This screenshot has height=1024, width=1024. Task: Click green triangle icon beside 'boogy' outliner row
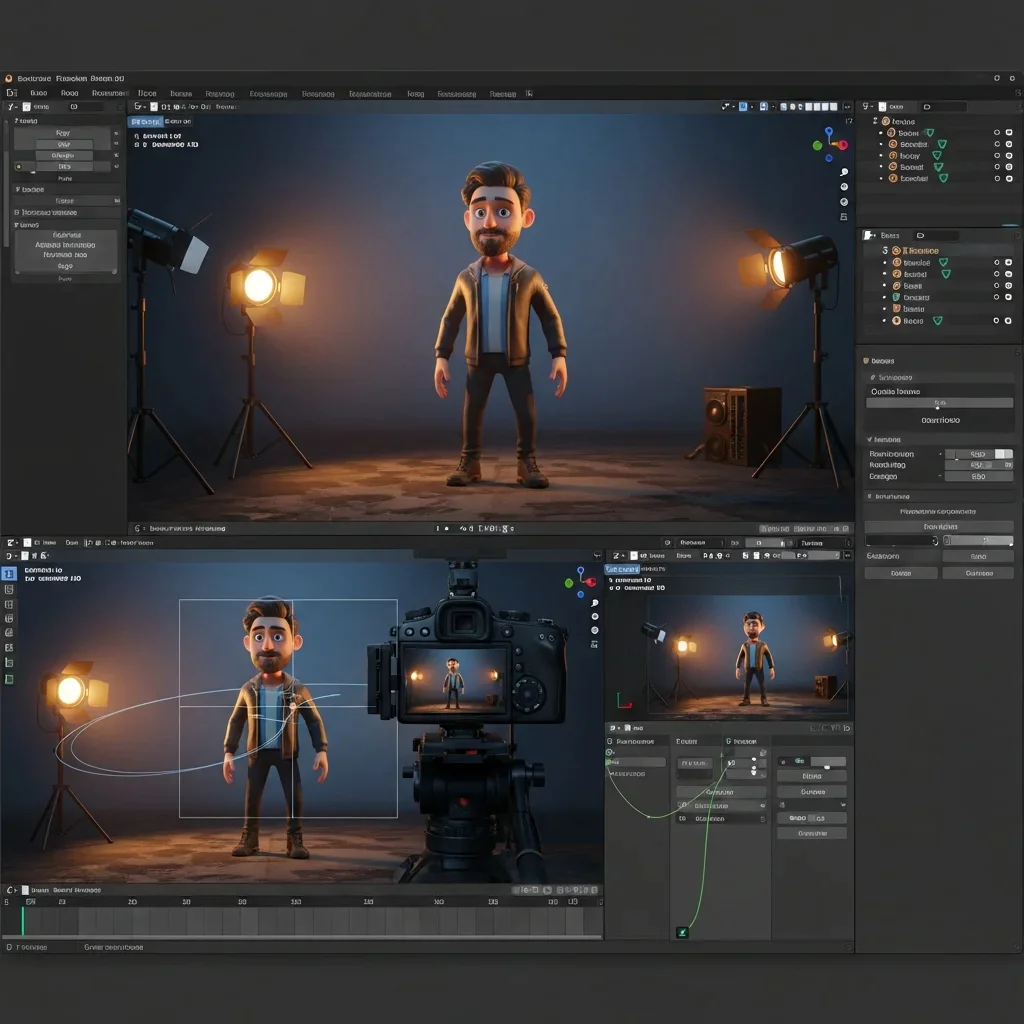[936, 155]
